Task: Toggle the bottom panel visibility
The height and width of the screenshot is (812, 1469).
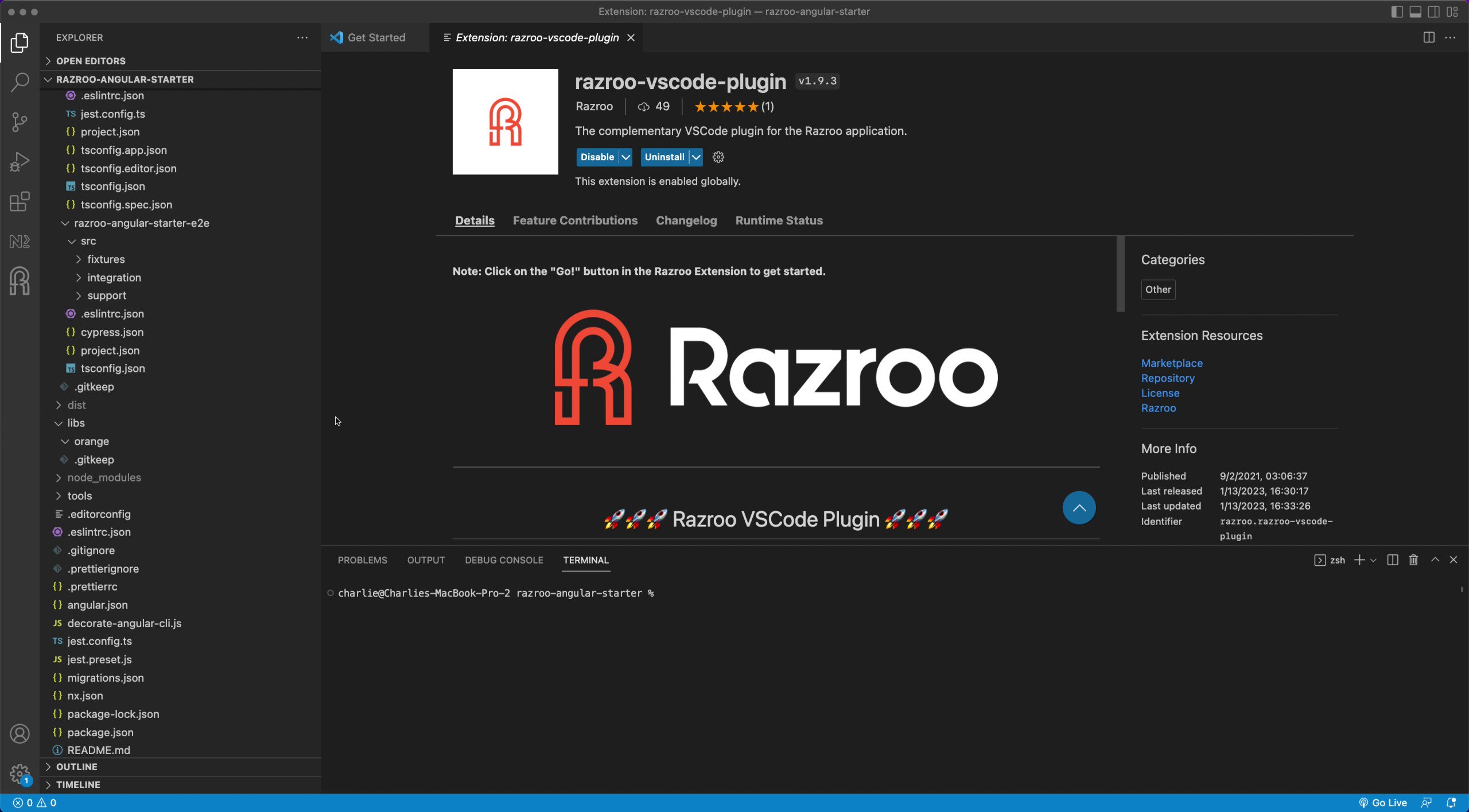Action: (x=1415, y=11)
